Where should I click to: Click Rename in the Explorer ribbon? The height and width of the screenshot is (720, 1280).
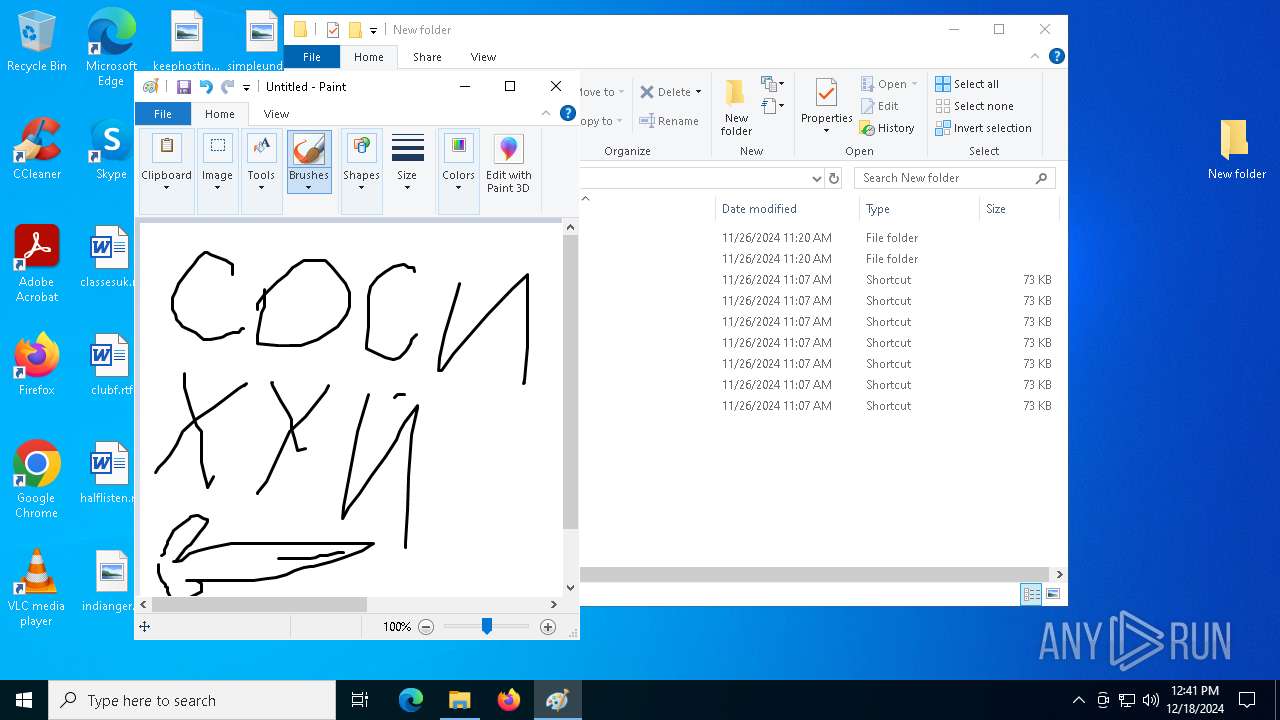click(x=669, y=121)
